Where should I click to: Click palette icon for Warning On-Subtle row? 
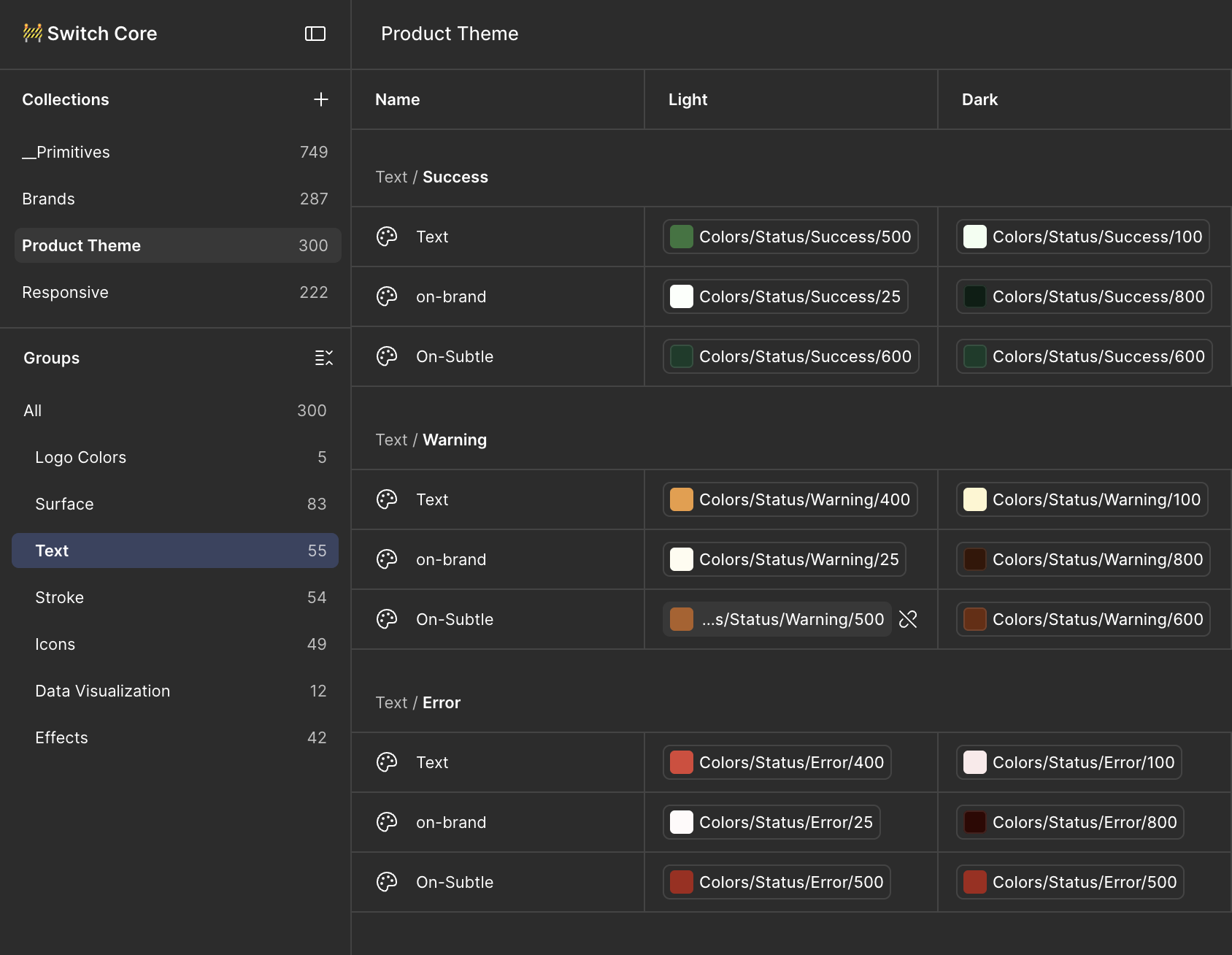[387, 619]
